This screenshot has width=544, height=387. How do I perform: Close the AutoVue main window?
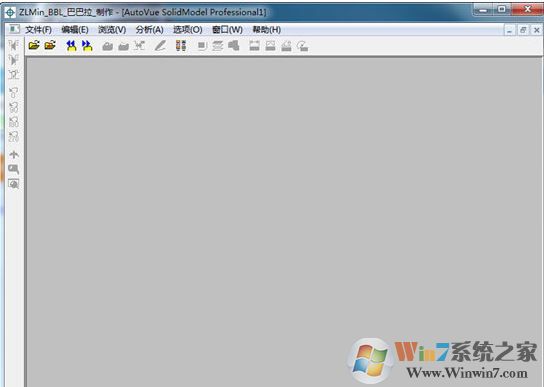527,10
